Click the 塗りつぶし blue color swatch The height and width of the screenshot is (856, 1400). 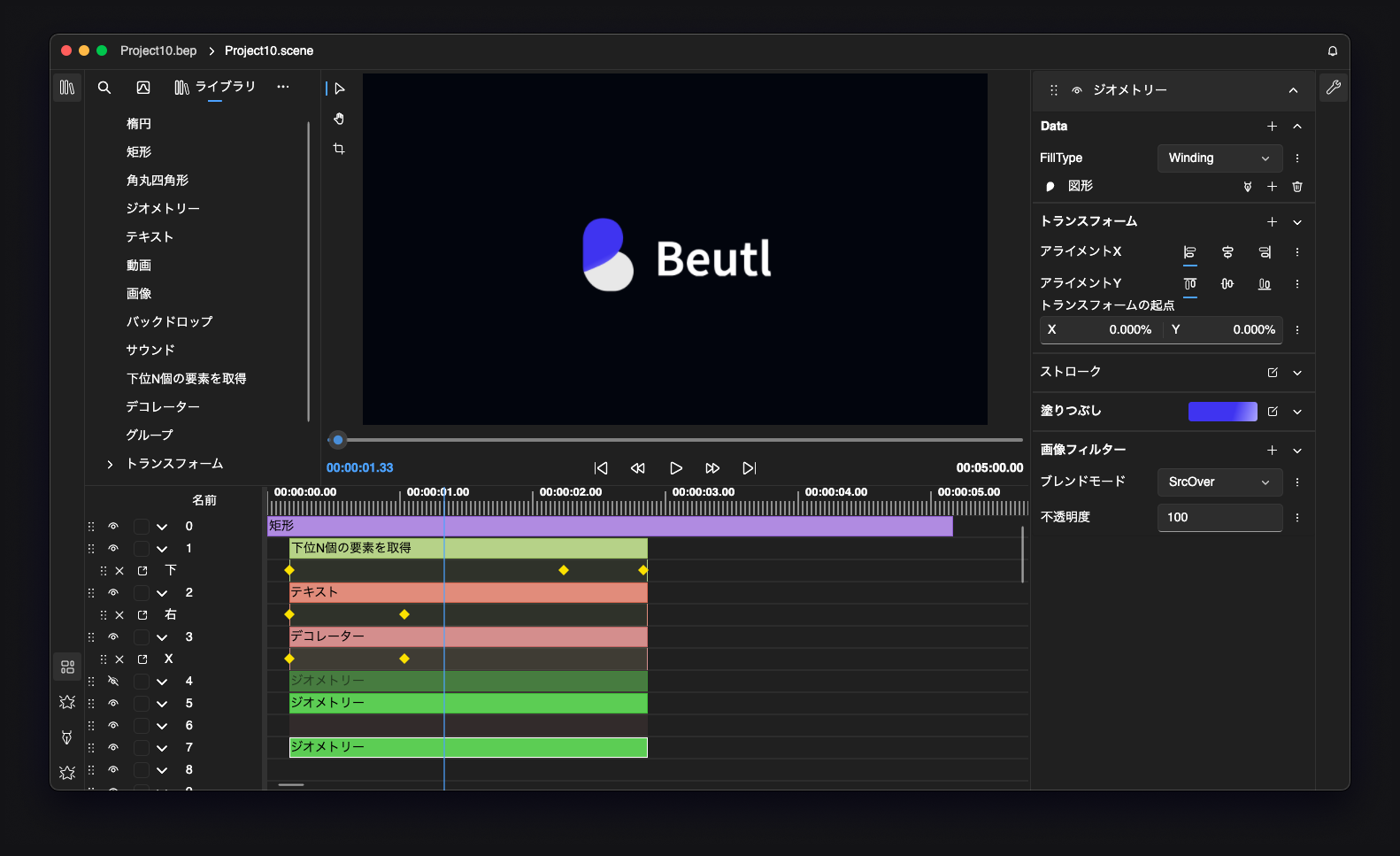coord(1222,412)
